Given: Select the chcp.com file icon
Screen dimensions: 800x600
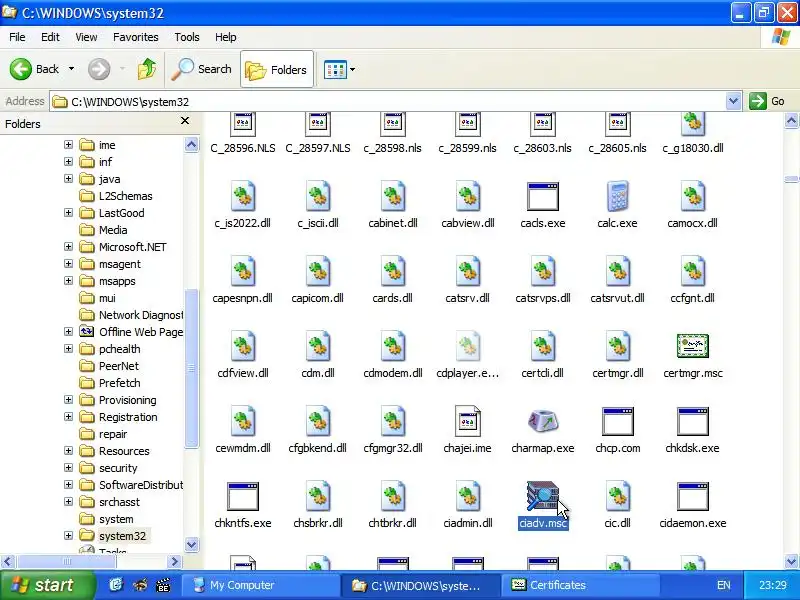Looking at the screenshot, I should click(617, 421).
